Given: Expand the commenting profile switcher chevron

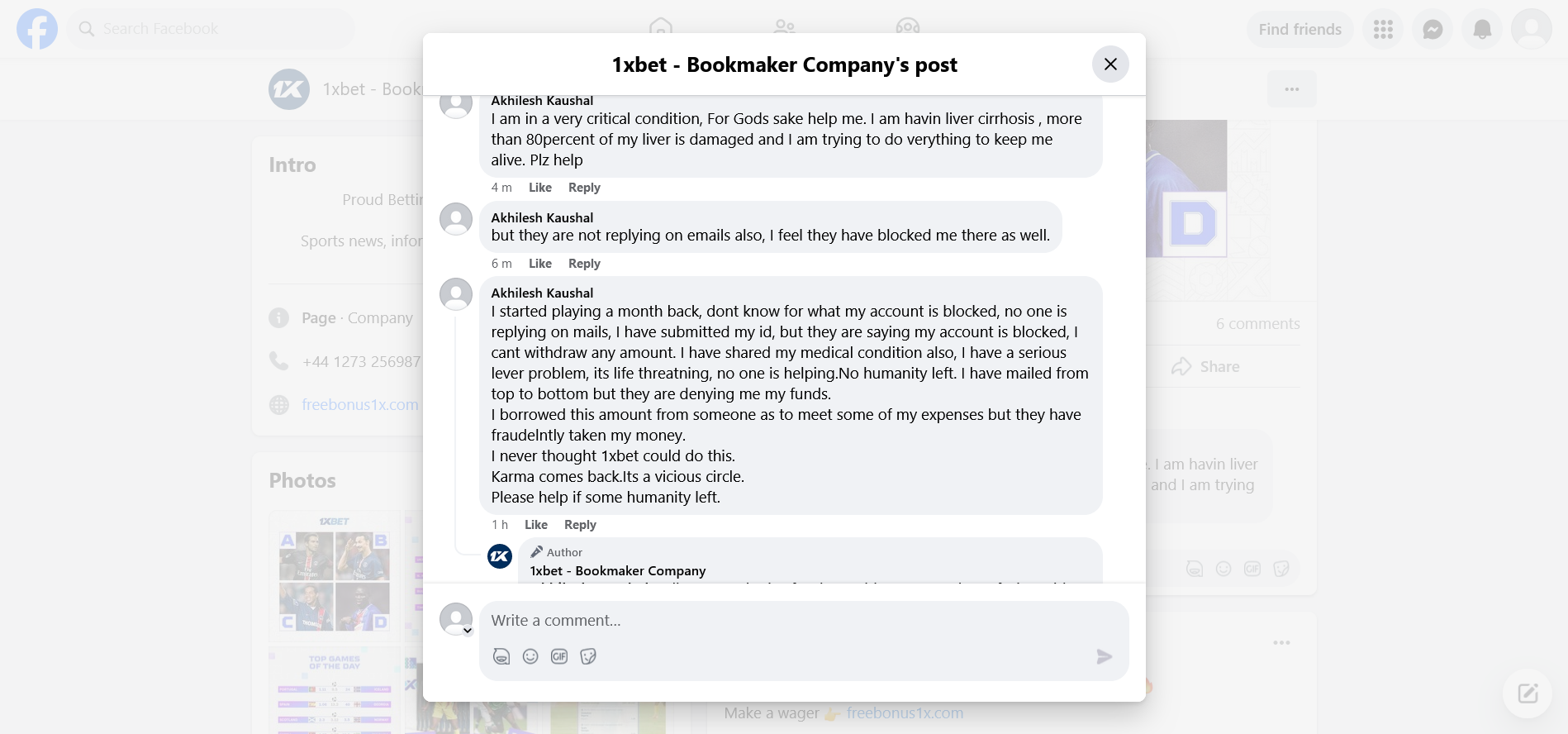Looking at the screenshot, I should coord(468,631).
